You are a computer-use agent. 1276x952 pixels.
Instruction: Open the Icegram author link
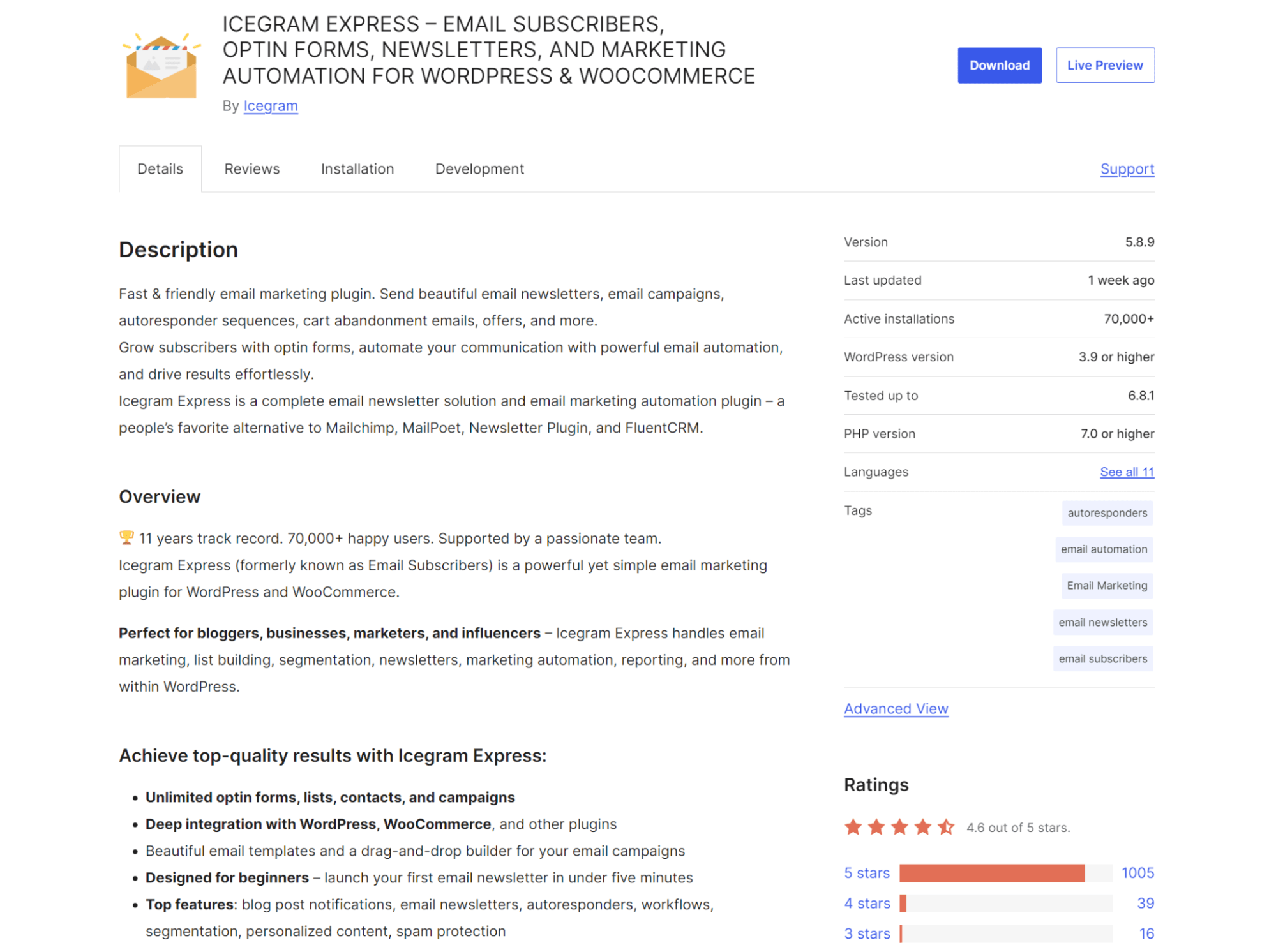point(271,106)
